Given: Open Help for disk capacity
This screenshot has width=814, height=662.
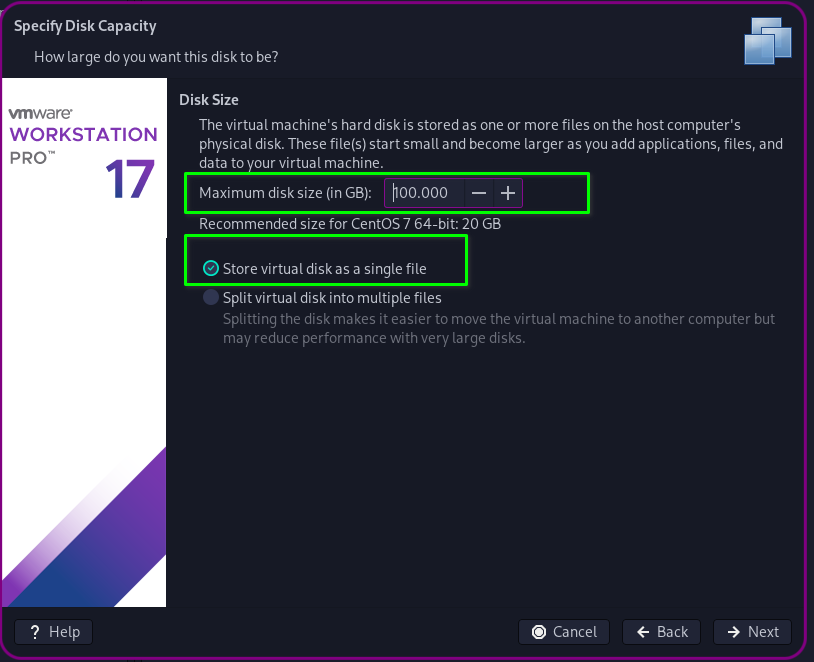Looking at the screenshot, I should pyautogui.click(x=54, y=632).
